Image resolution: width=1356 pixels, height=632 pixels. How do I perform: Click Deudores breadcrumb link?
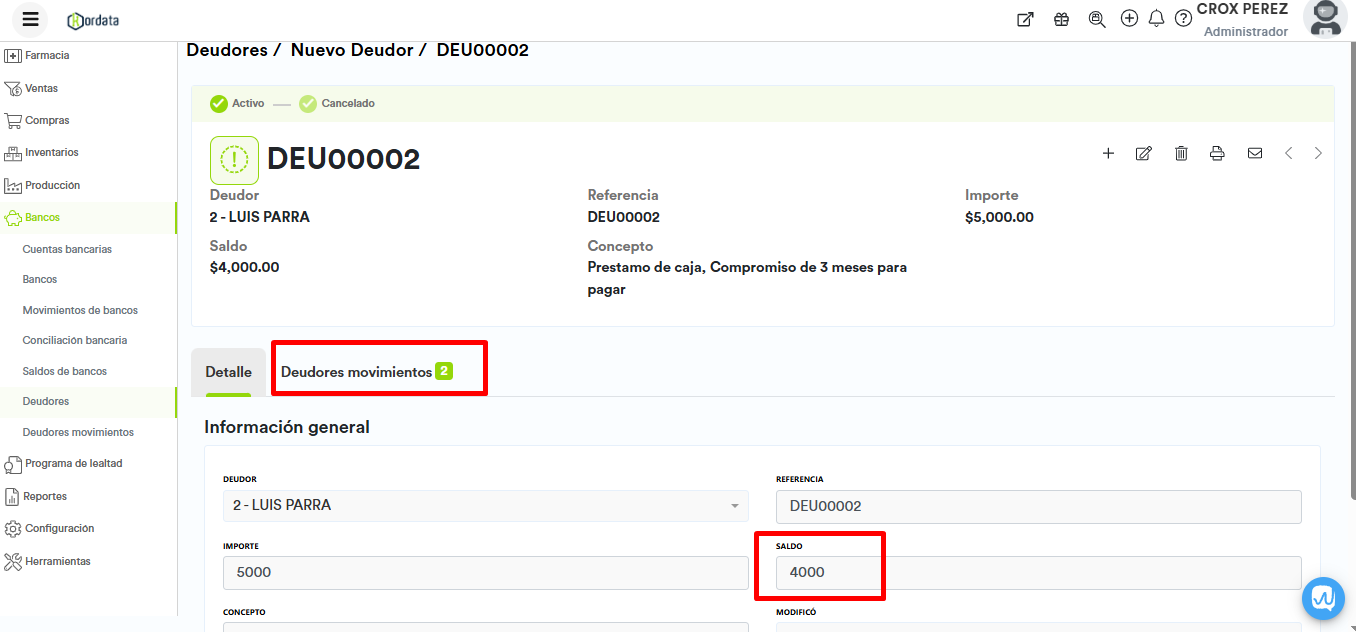(227, 50)
